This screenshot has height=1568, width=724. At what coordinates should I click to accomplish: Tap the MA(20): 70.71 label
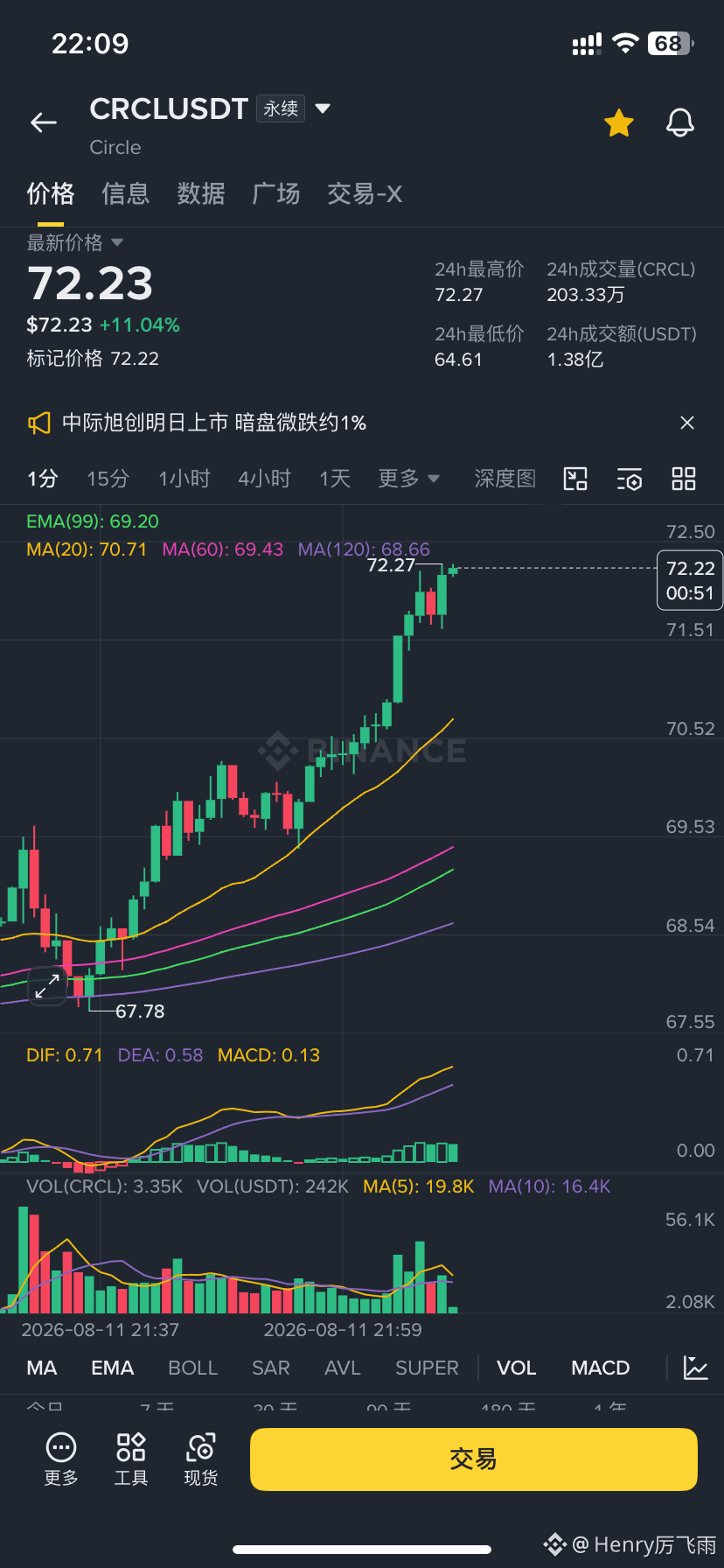click(87, 549)
